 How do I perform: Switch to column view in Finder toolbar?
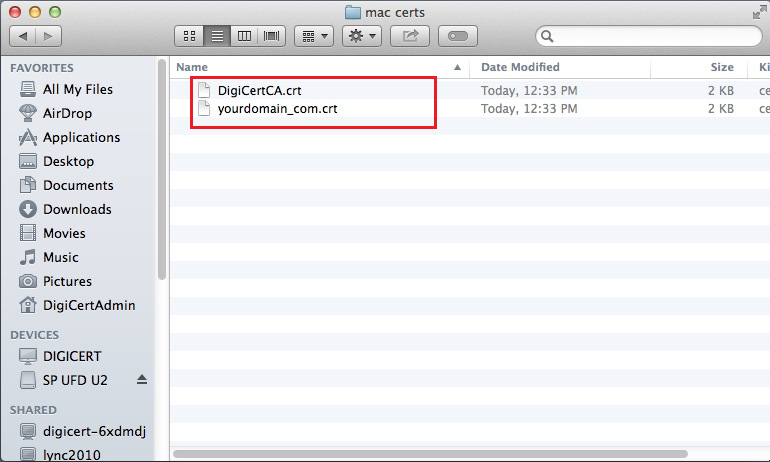coord(244,36)
